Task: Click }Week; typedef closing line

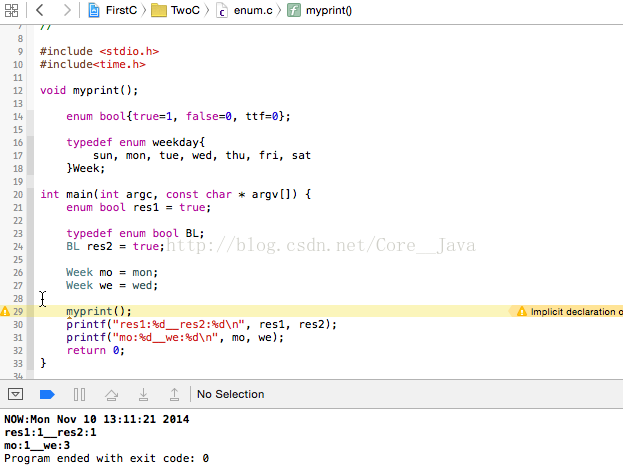Action: [x=85, y=169]
